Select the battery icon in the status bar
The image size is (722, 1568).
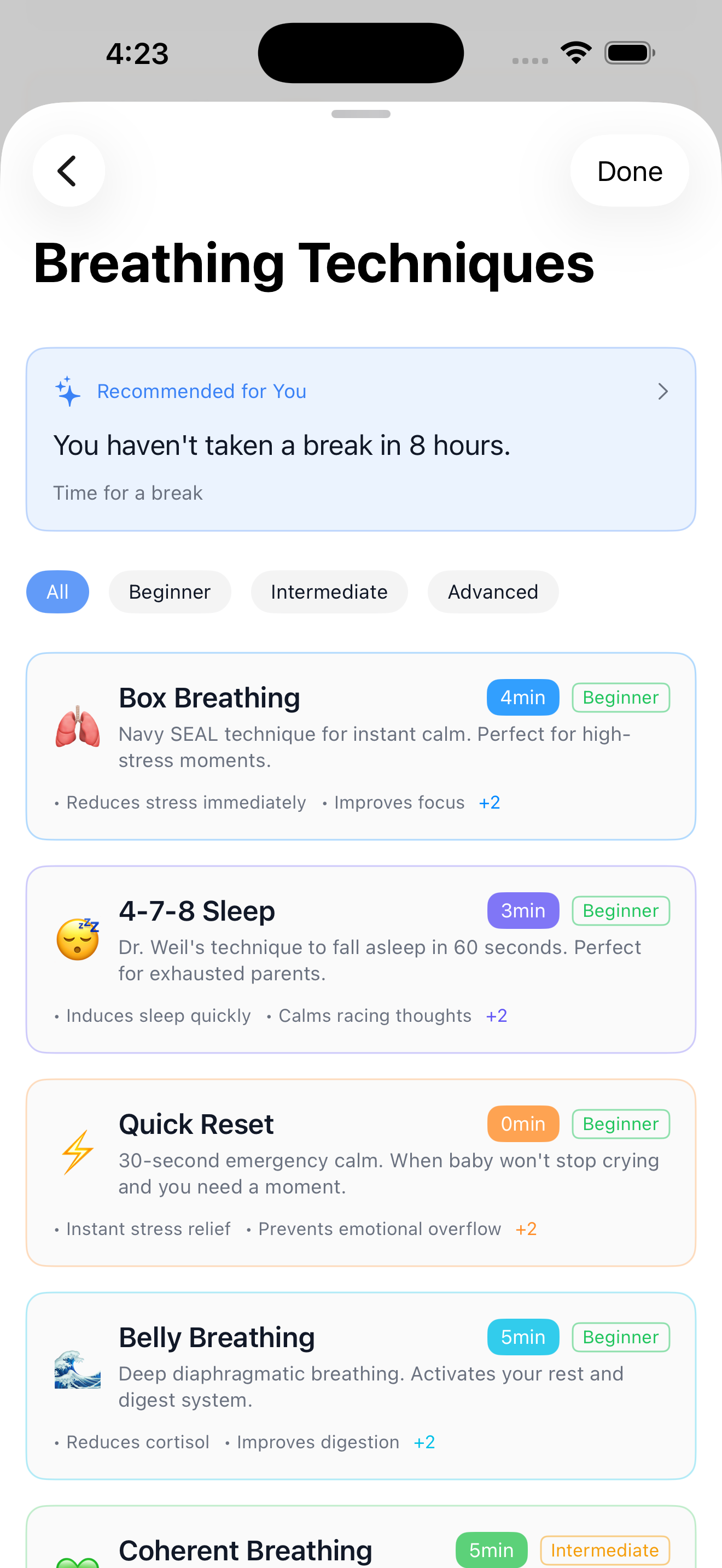[628, 52]
